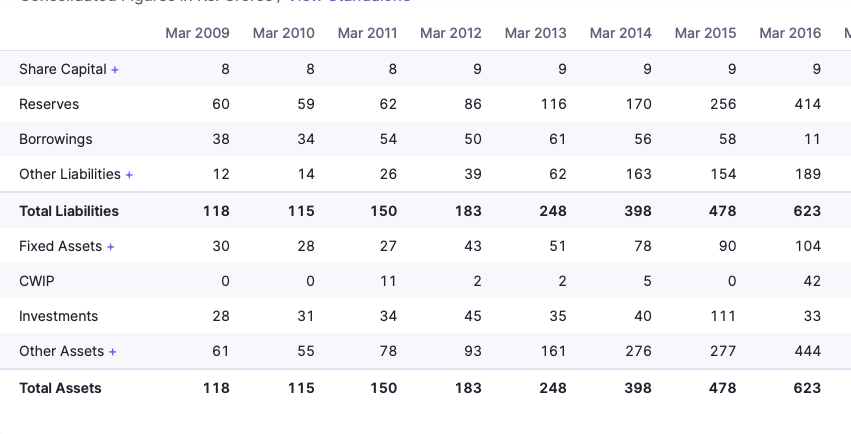Select the Mar 2012 column header
The height and width of the screenshot is (434, 851).
(451, 33)
